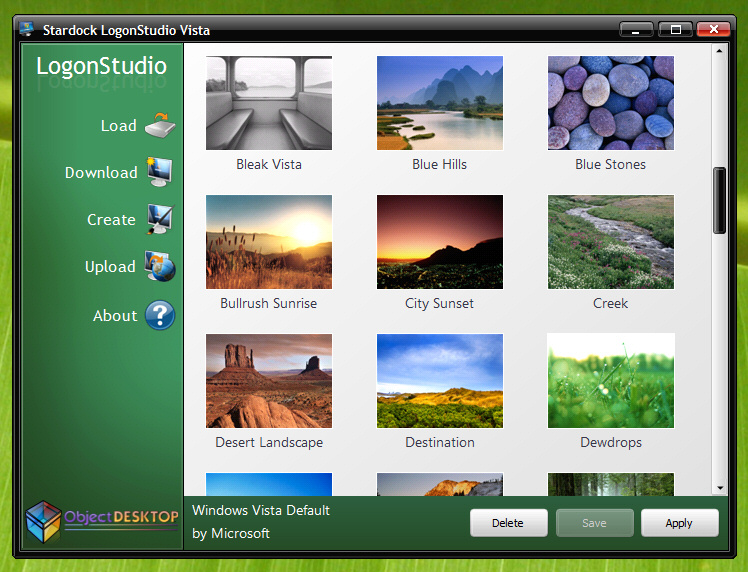Select the Create paintbrush monitor icon
748x572 pixels.
[160, 219]
